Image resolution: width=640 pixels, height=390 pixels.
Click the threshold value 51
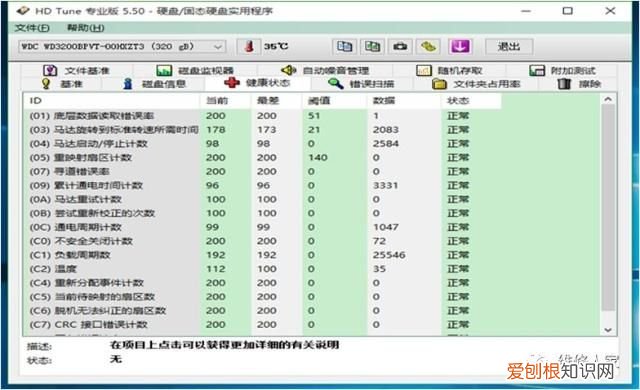pos(314,116)
